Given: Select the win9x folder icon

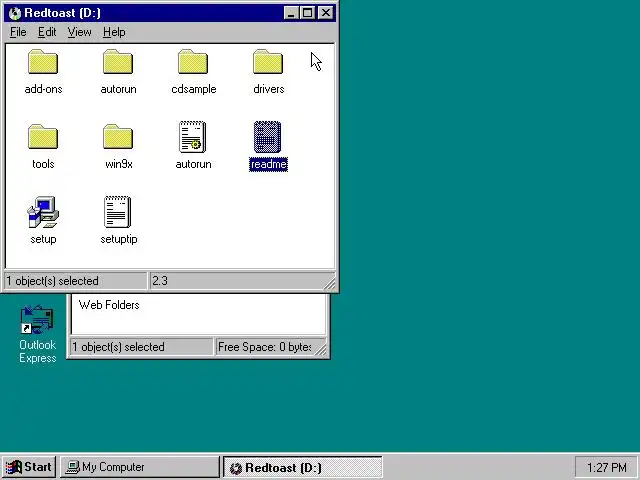Looking at the screenshot, I should point(118,137).
